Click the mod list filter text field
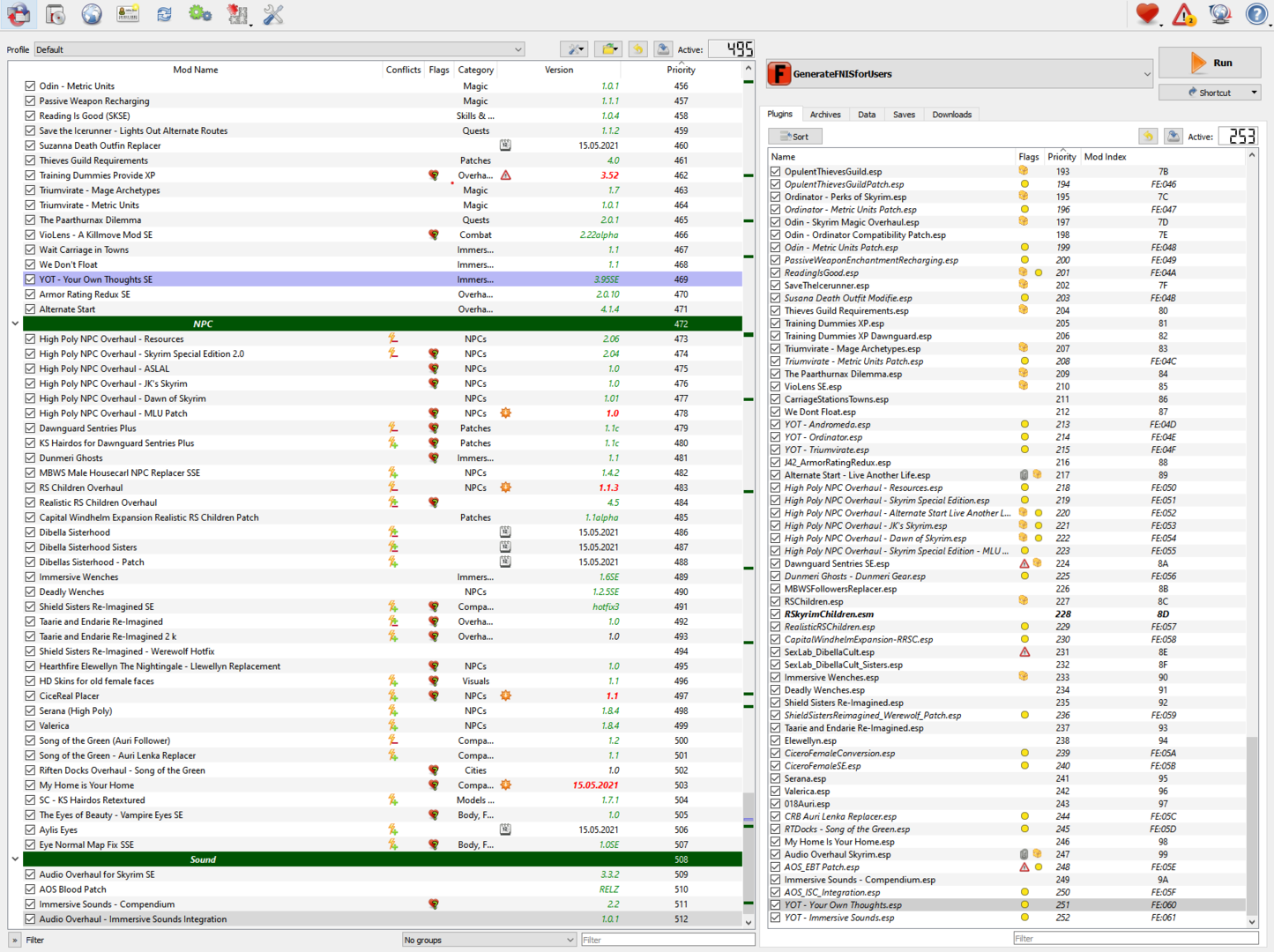 tap(667, 940)
